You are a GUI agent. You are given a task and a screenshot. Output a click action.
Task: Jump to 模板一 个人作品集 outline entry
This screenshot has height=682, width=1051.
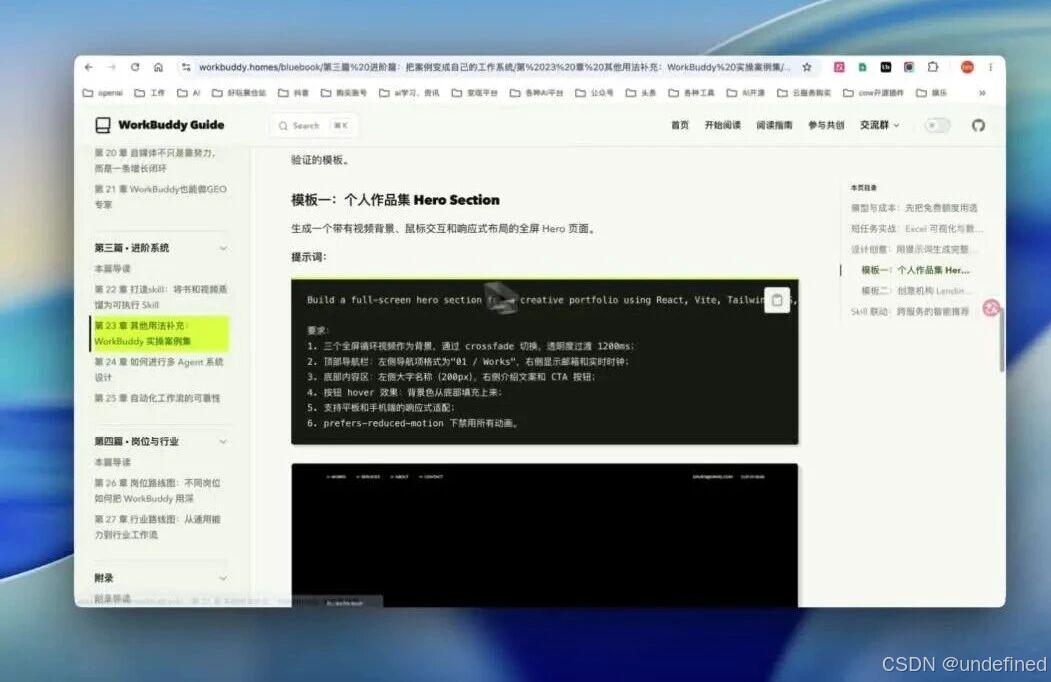916,270
